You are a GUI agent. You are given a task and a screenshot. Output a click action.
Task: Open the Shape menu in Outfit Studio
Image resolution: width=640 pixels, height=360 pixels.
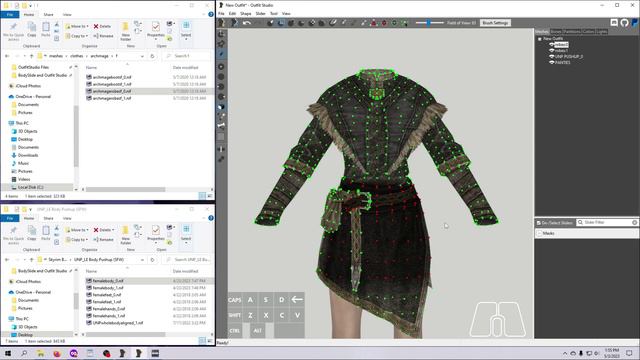tap(246, 13)
